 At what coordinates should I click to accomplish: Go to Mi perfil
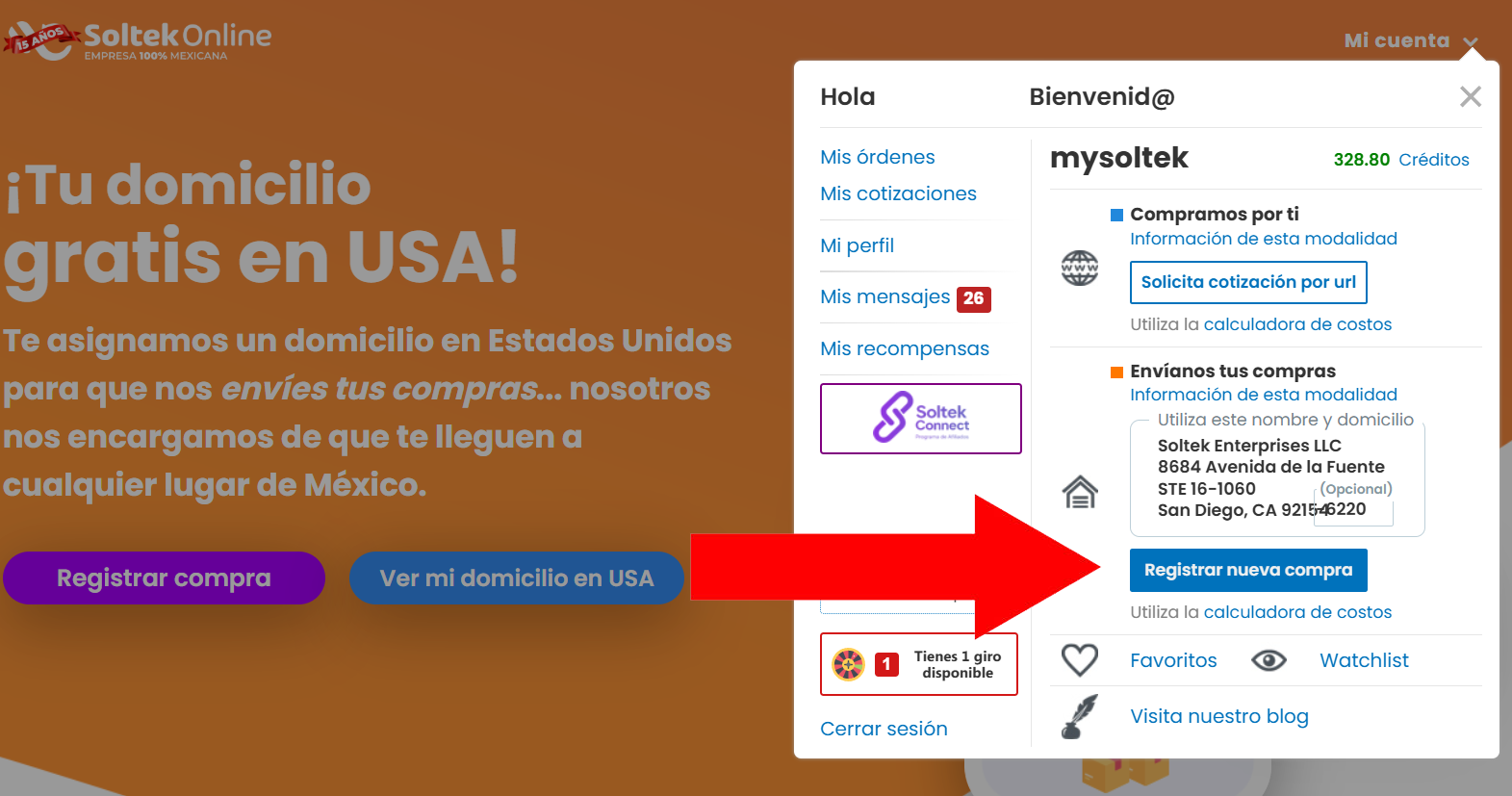pyautogui.click(x=857, y=245)
